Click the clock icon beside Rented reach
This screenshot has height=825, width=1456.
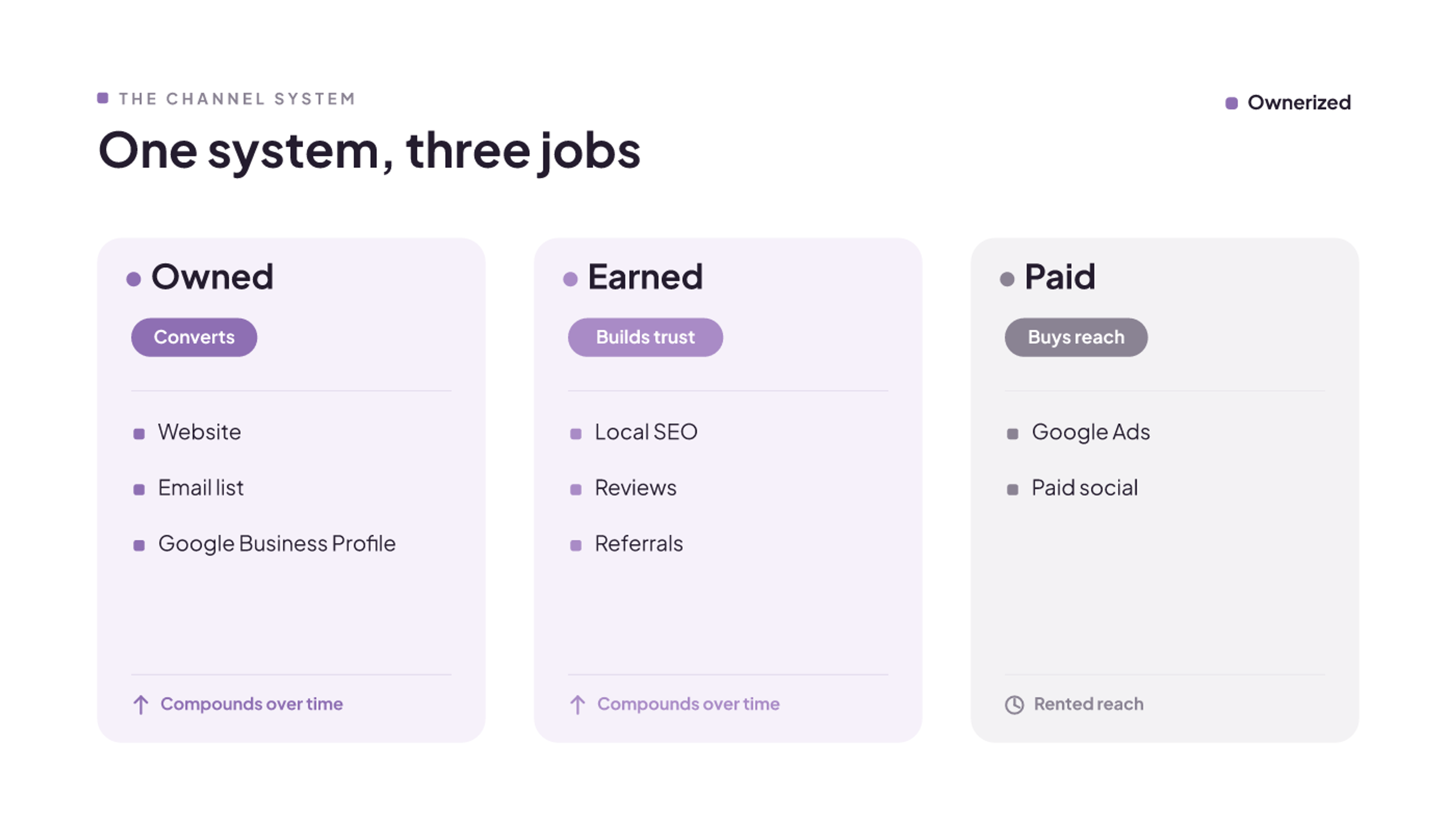1014,705
